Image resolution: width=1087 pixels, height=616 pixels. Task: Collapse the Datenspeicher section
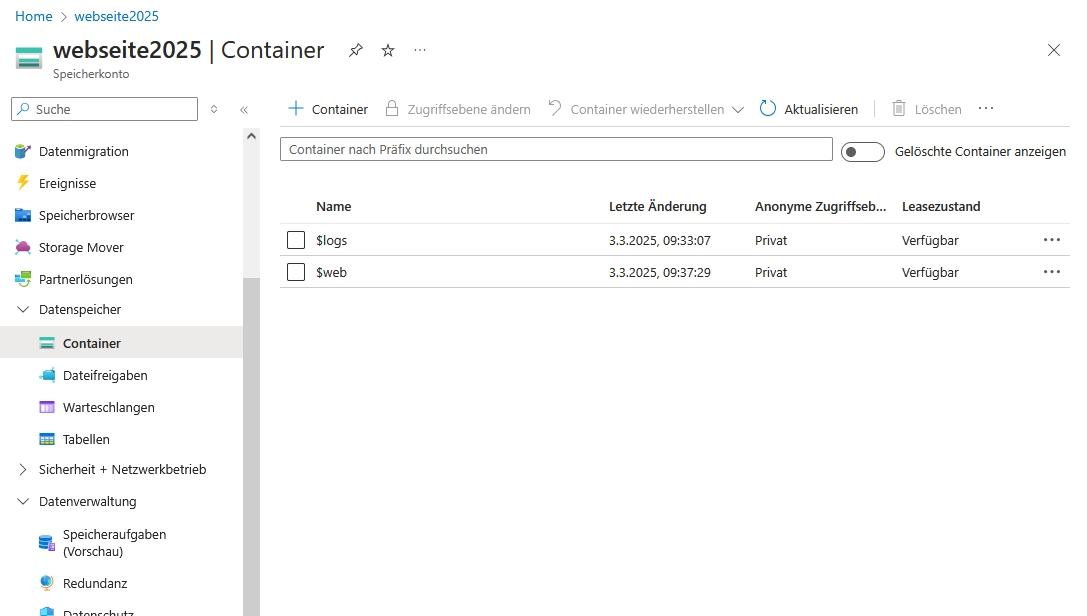[23, 310]
